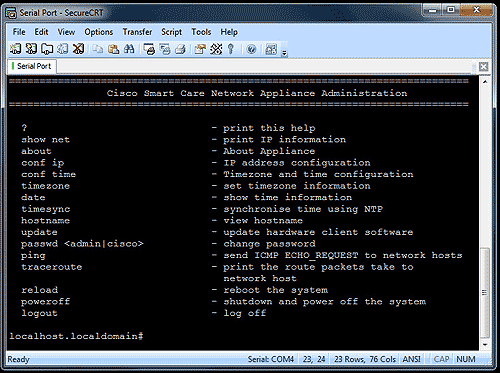The height and width of the screenshot is (373, 500).
Task: Click the 'ANSI' status bar entry
Action: pyautogui.click(x=412, y=359)
